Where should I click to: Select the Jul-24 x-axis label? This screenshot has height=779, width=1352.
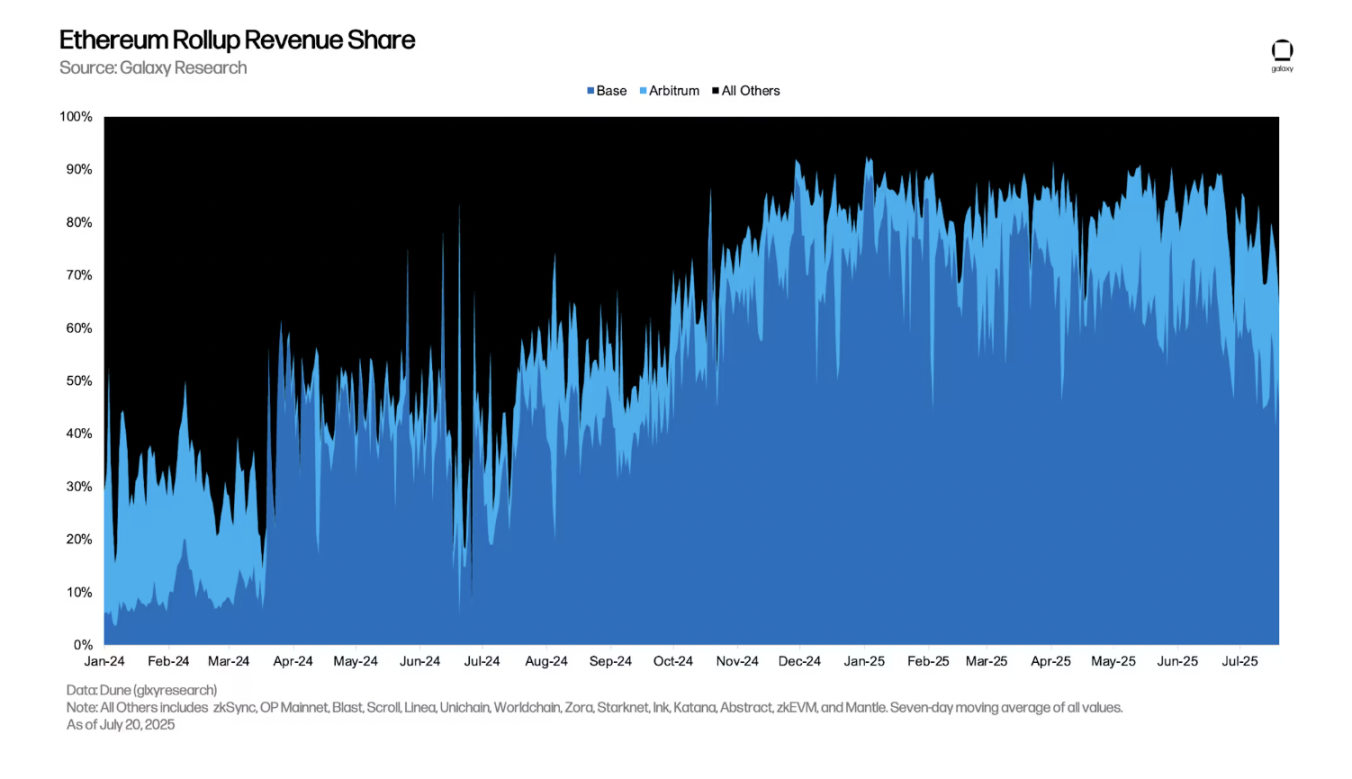tap(483, 662)
